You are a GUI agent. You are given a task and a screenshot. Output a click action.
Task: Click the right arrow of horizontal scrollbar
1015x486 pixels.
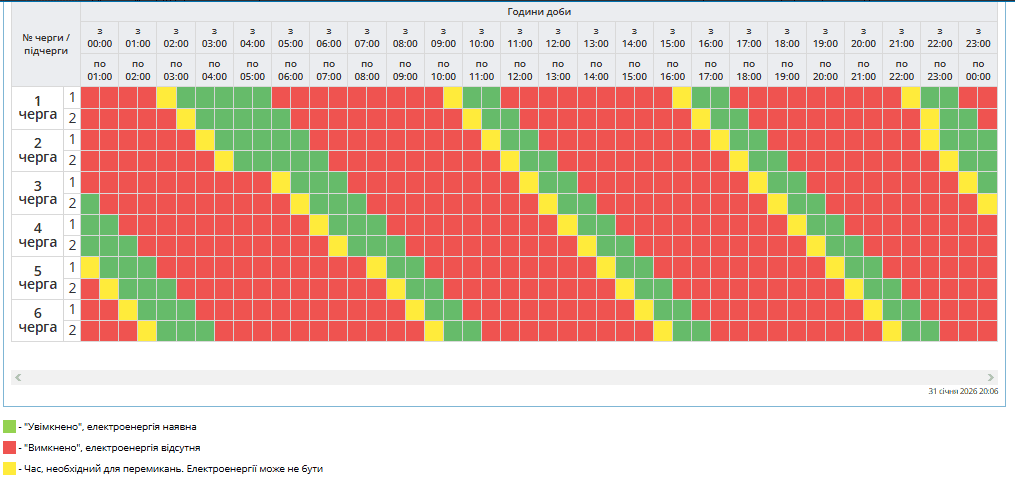(990, 378)
